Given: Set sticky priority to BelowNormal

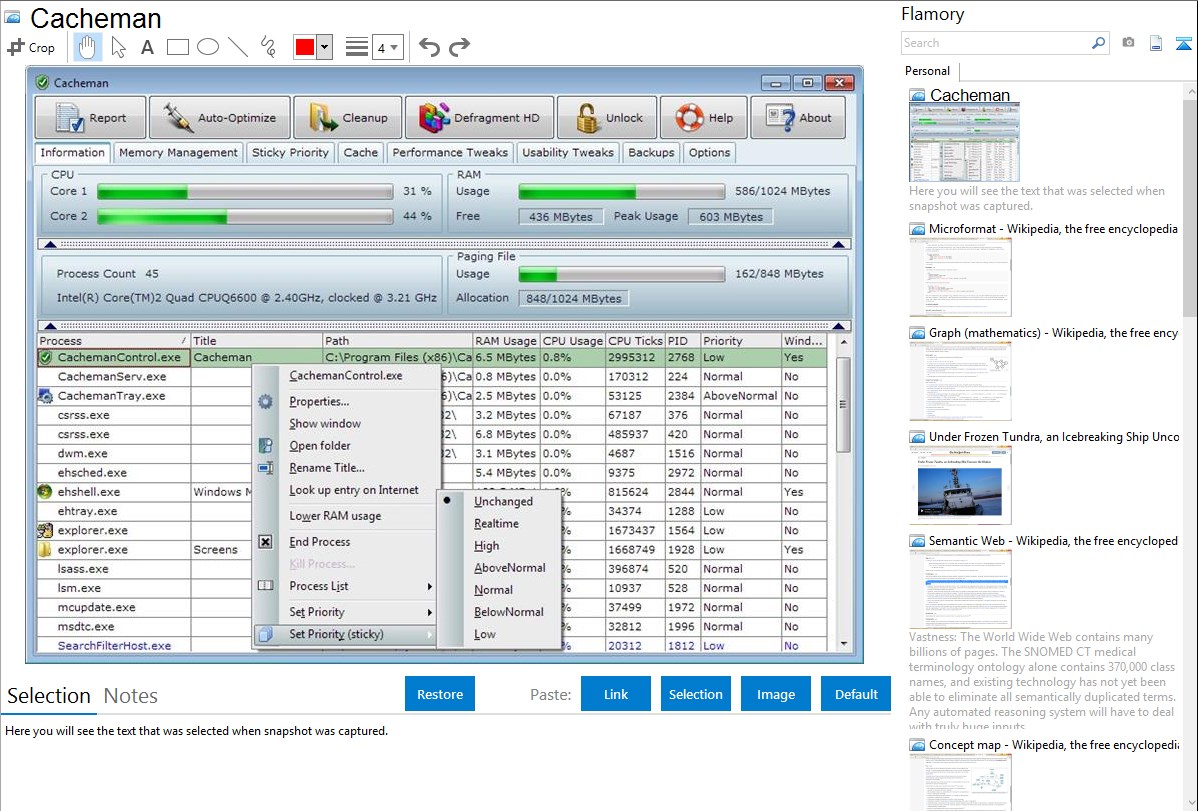Looking at the screenshot, I should tap(508, 612).
